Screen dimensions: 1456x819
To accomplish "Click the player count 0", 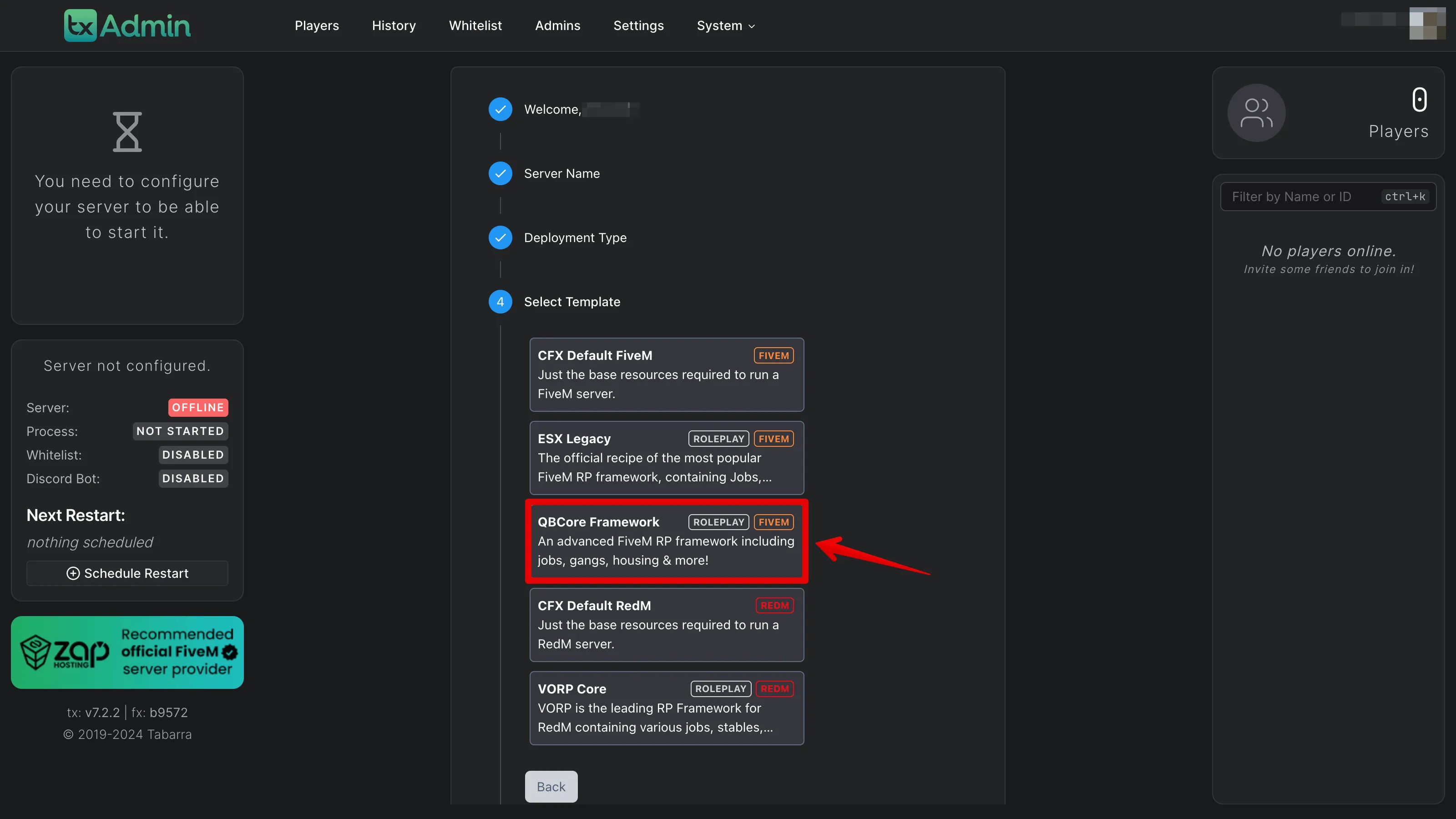I will coord(1419,100).
